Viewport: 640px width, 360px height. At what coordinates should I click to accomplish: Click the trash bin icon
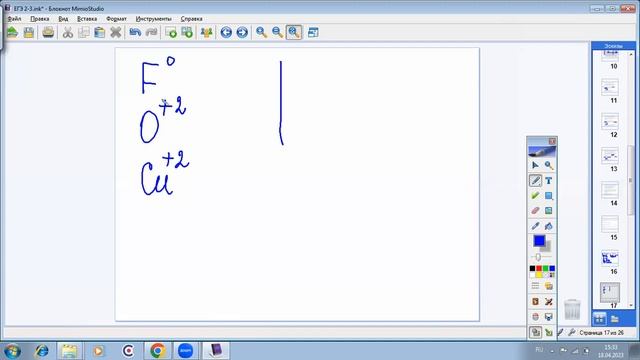(572, 309)
